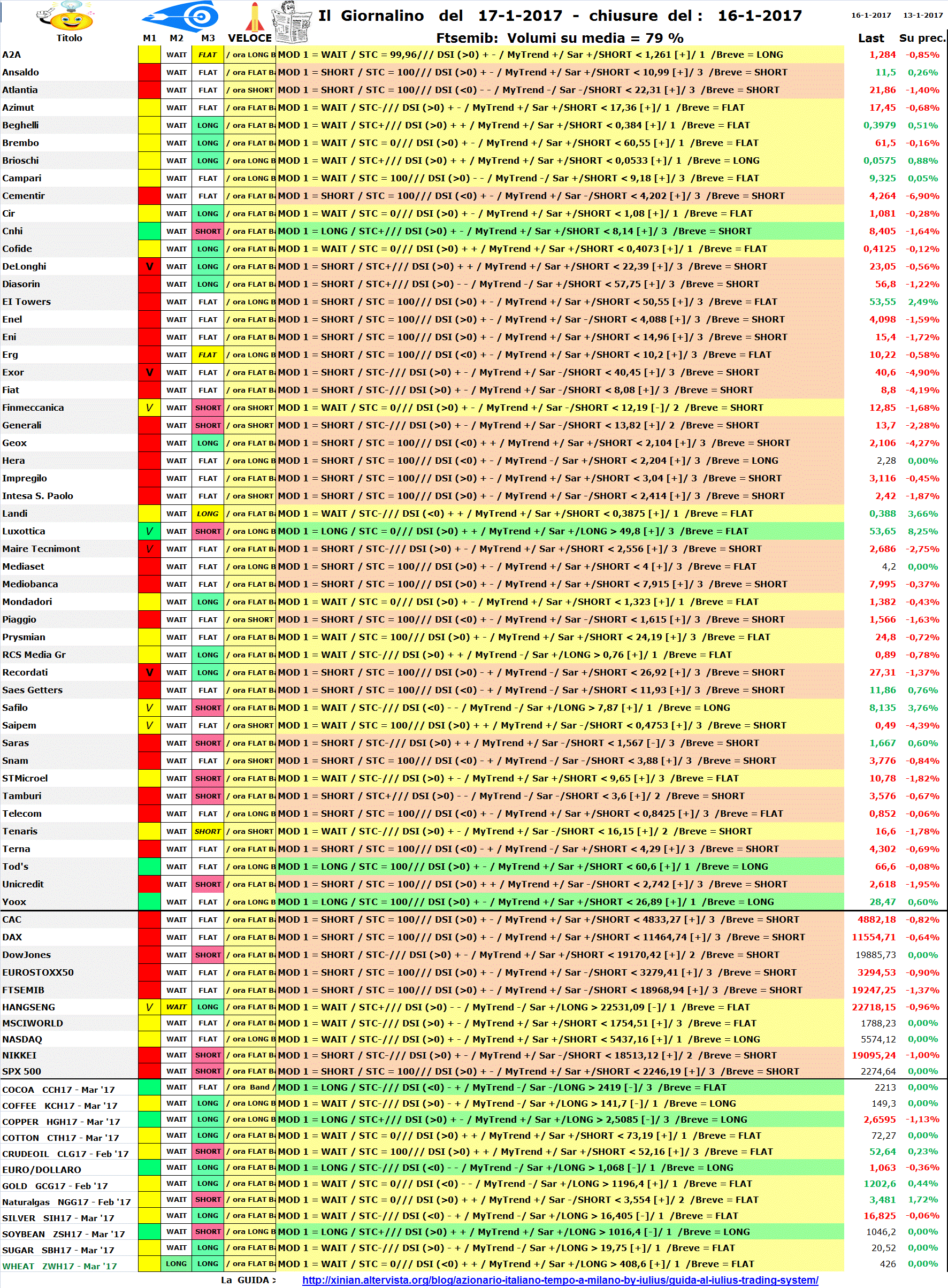Click the green V marker cell for Luxottica
Image resolution: width=948 pixels, height=1288 pixels.
click(x=149, y=531)
